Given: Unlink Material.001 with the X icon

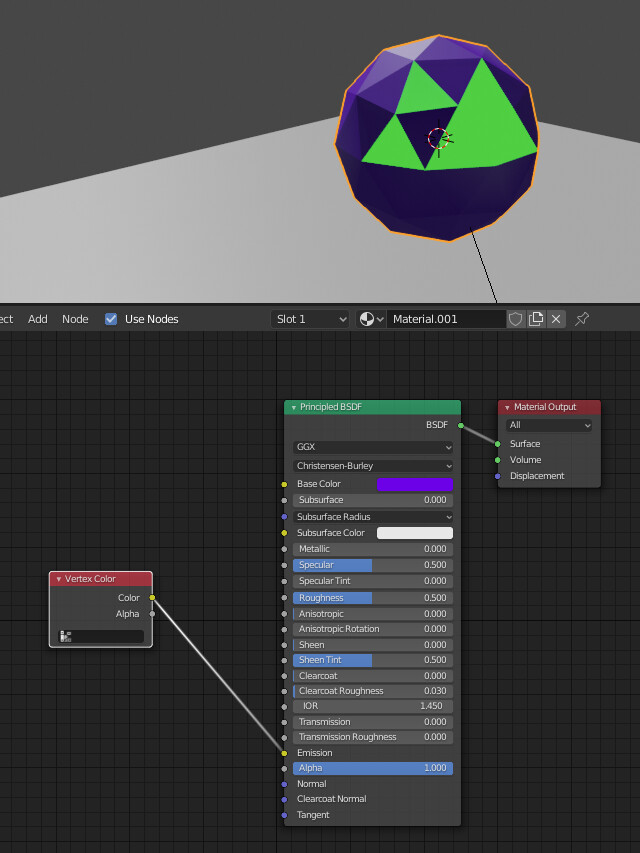Looking at the screenshot, I should (556, 319).
